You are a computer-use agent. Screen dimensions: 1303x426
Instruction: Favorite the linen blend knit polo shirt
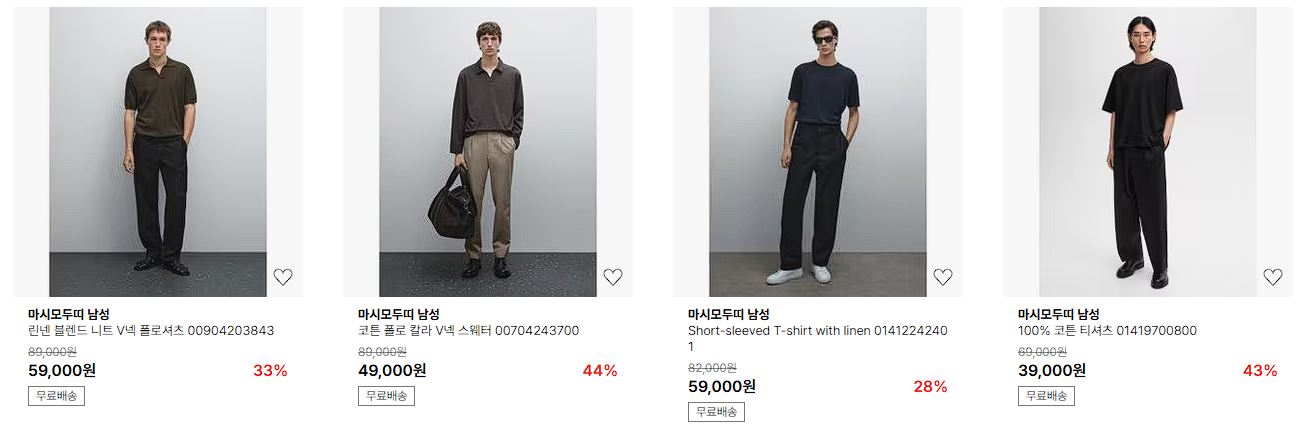pyautogui.click(x=283, y=277)
